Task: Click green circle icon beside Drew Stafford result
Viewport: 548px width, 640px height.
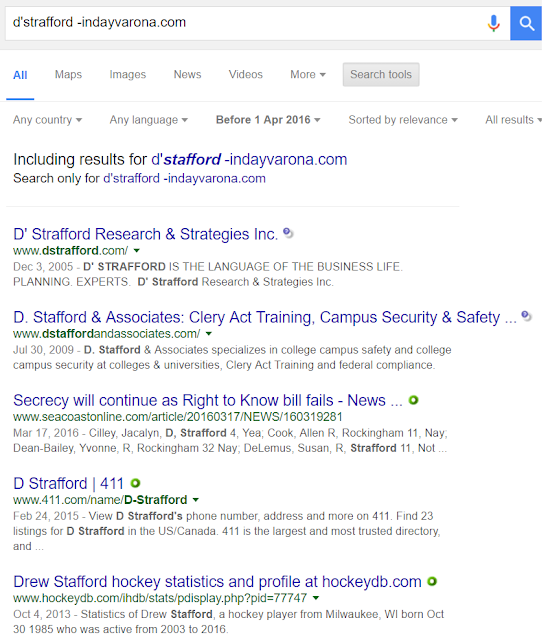Action: click(x=432, y=581)
